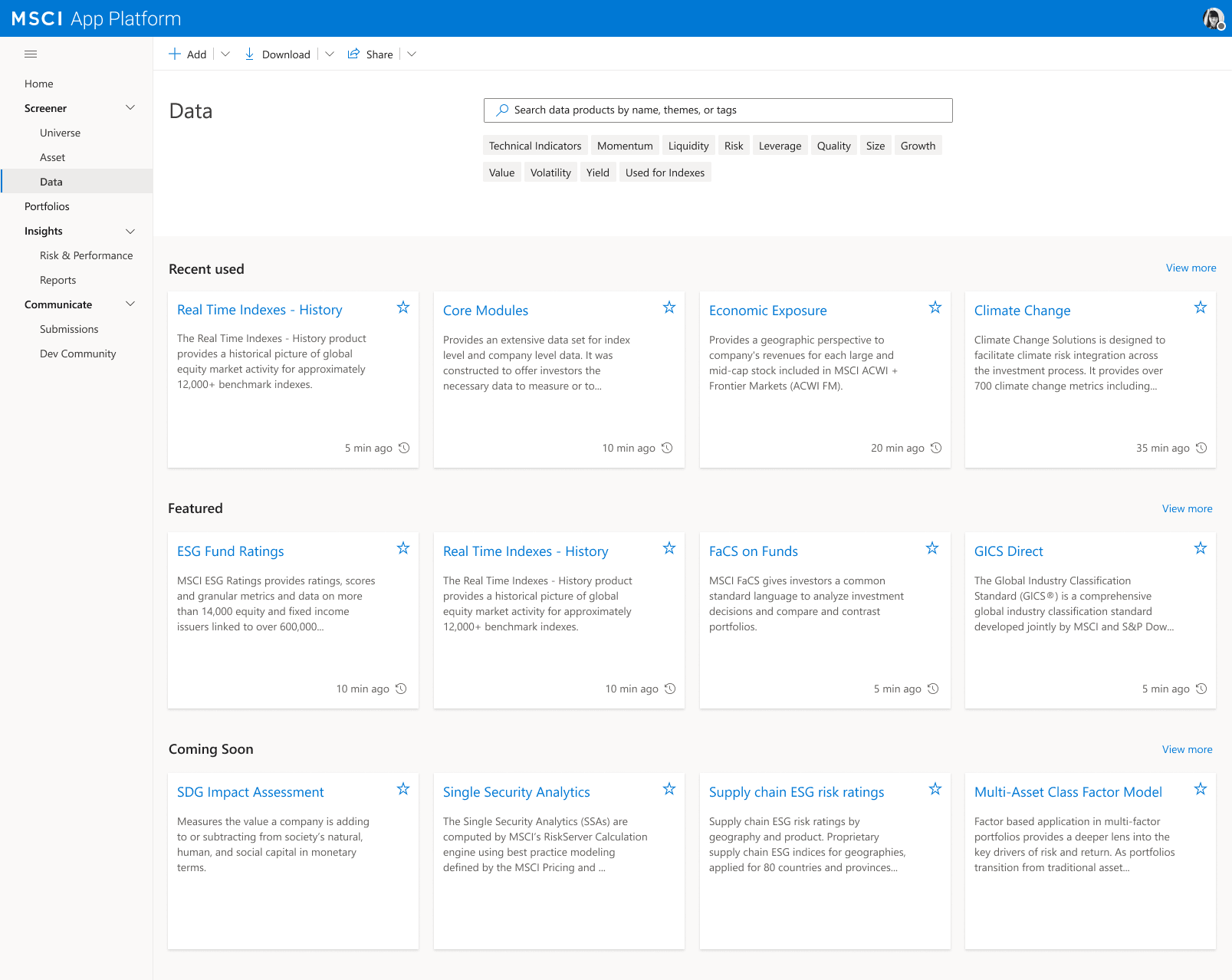Filter by Risk tag
The width and height of the screenshot is (1232, 980).
tap(734, 146)
